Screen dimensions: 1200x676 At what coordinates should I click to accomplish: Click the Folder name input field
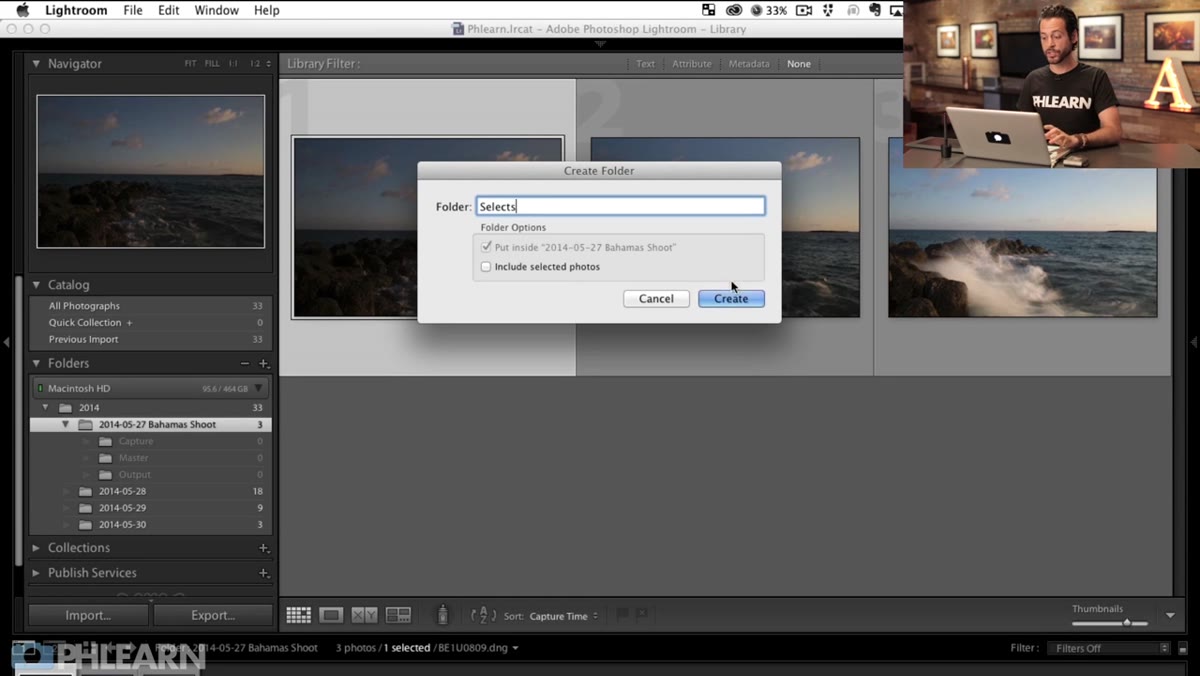point(620,207)
